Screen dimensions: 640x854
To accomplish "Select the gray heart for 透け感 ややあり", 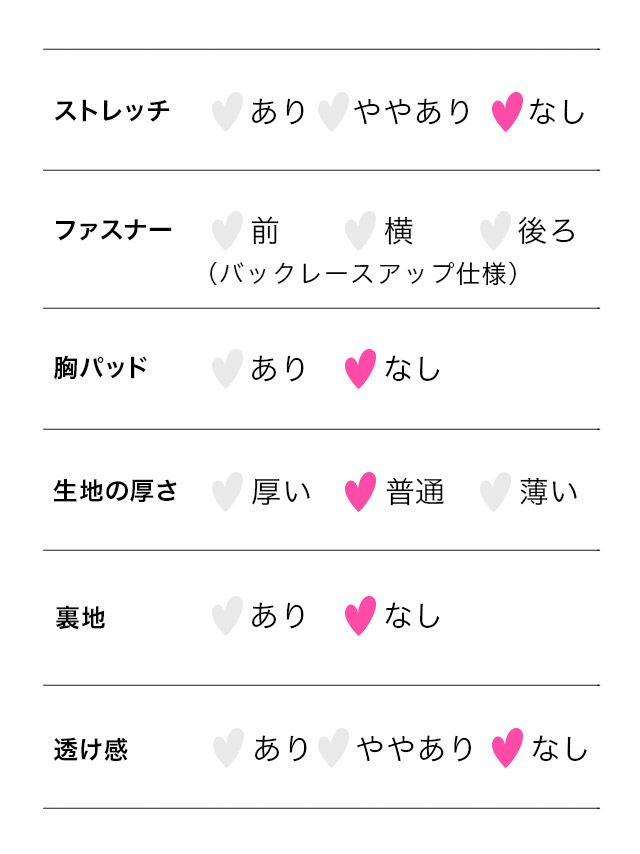I will [x=333, y=748].
